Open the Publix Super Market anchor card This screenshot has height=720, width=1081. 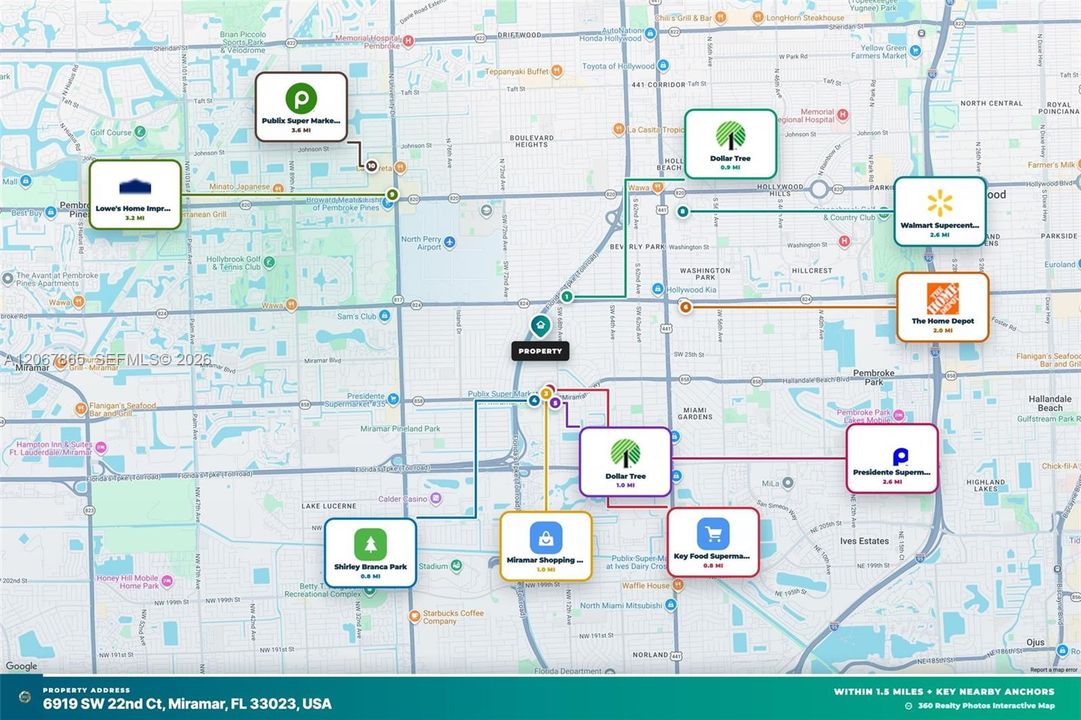pos(301,107)
